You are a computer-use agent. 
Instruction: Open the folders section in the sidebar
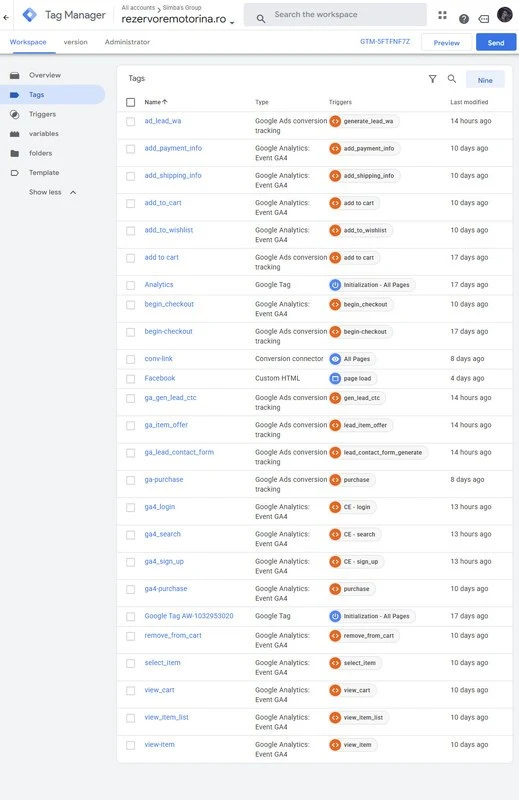click(x=40, y=153)
